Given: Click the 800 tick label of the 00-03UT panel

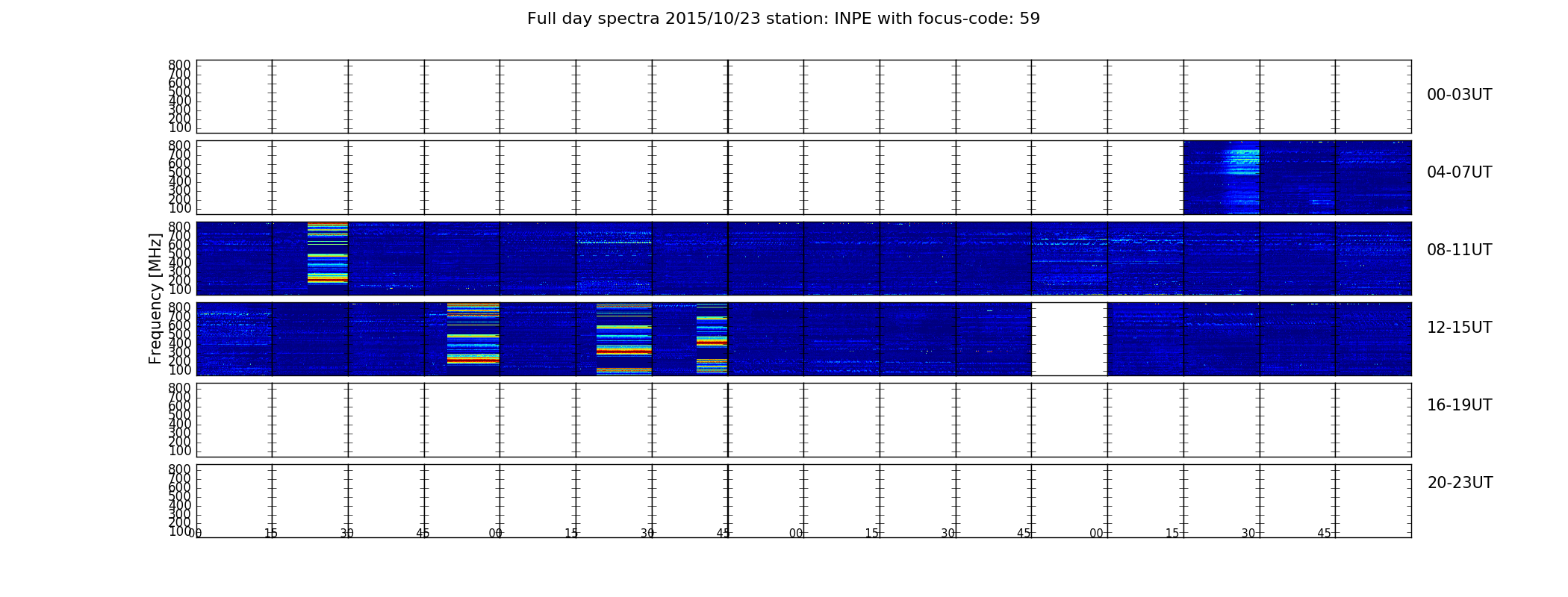Looking at the screenshot, I should point(179,65).
